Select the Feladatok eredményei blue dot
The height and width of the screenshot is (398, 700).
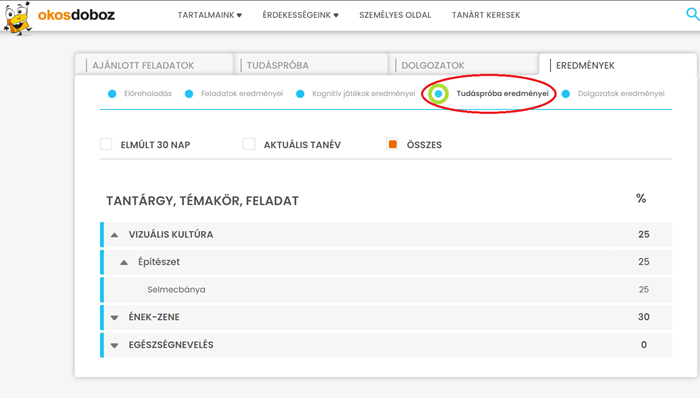[x=189, y=94]
